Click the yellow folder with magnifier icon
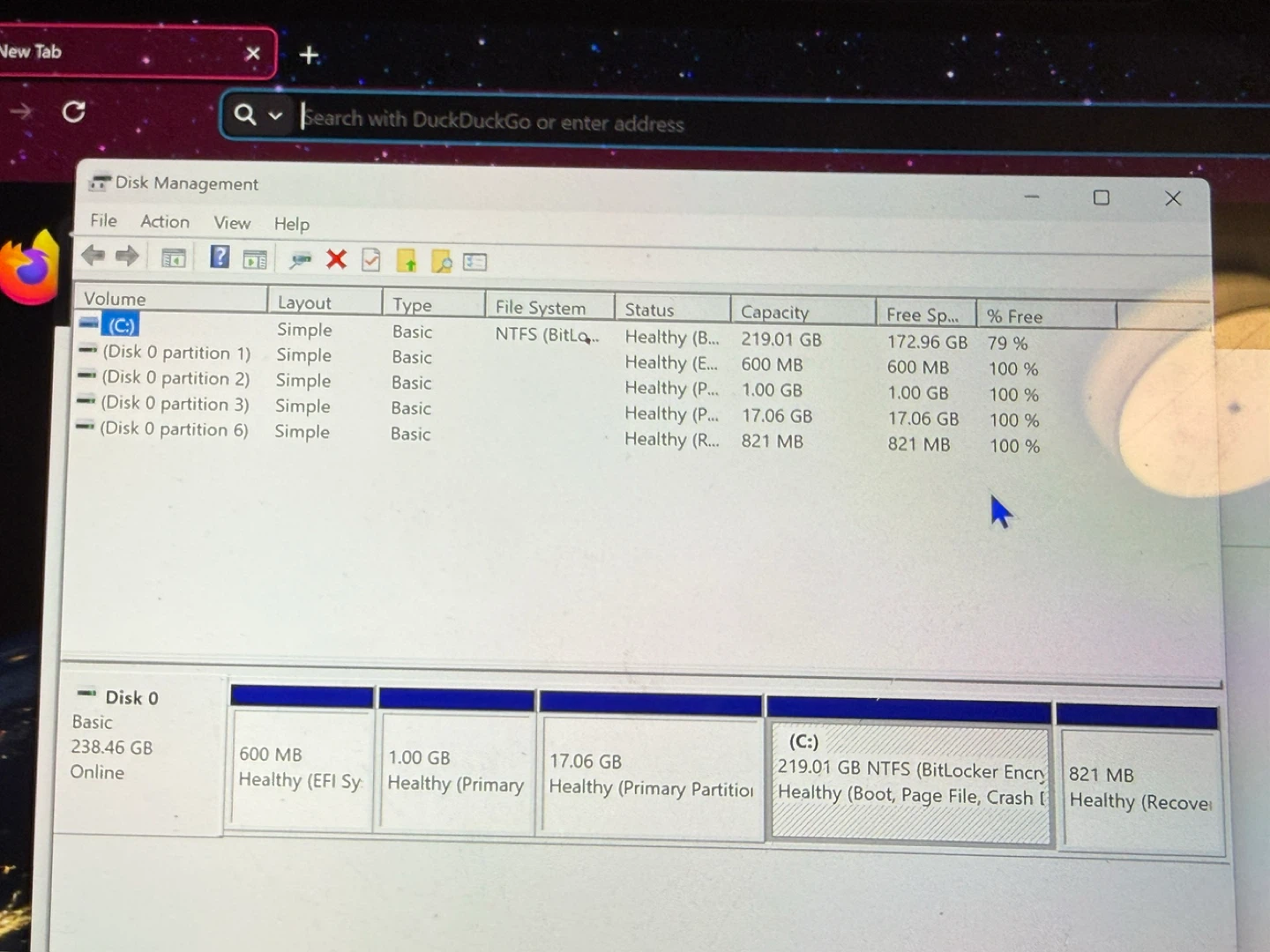The width and height of the screenshot is (1270, 952). coord(441,262)
